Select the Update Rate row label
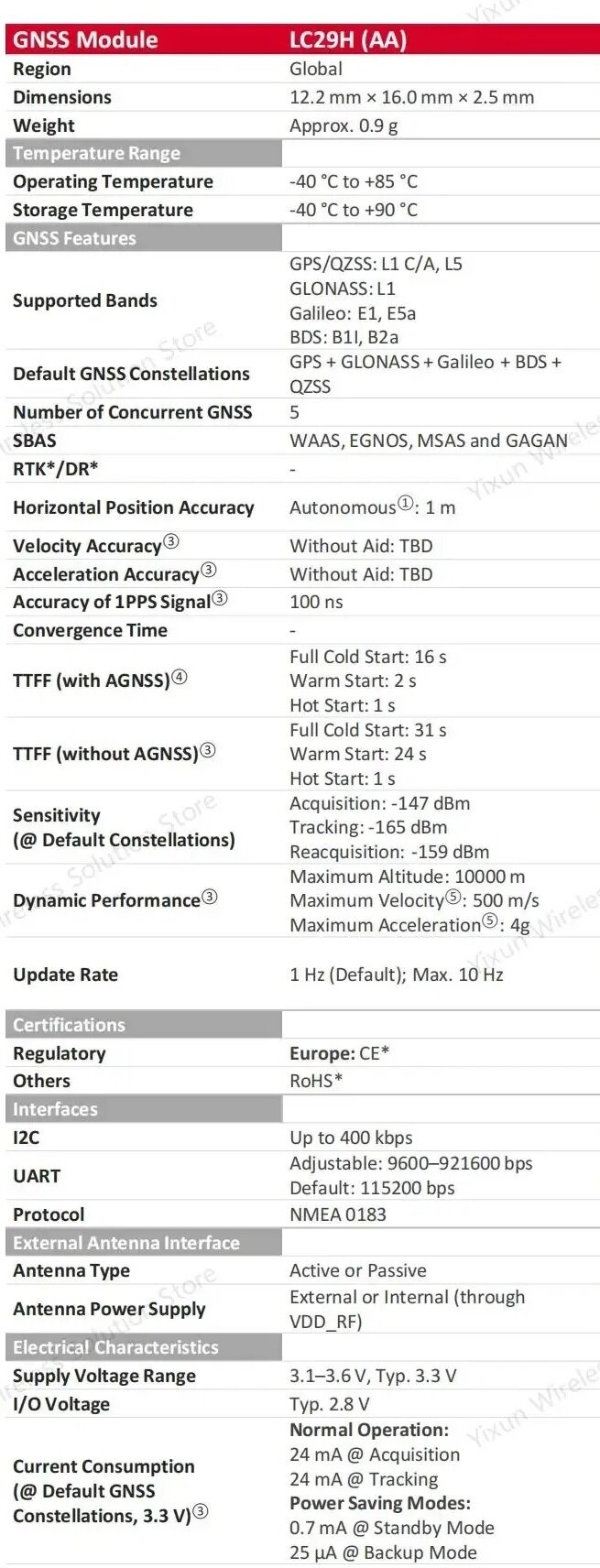This screenshot has height=1568, width=600. tap(65, 975)
